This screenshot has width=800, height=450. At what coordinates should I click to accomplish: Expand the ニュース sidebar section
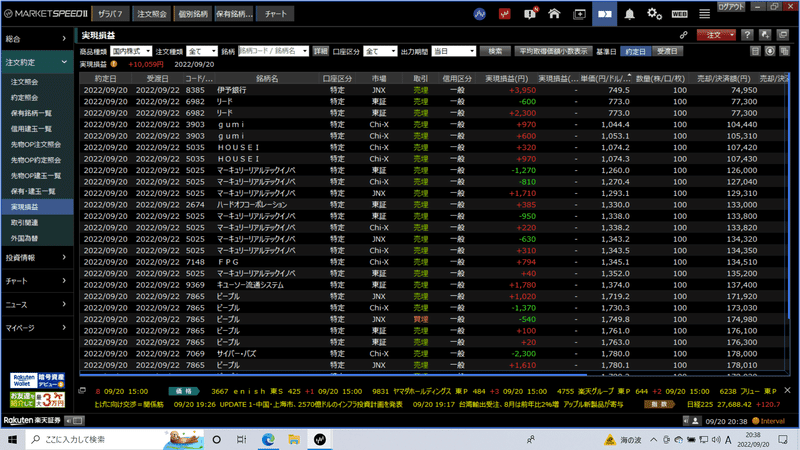[x=36, y=305]
